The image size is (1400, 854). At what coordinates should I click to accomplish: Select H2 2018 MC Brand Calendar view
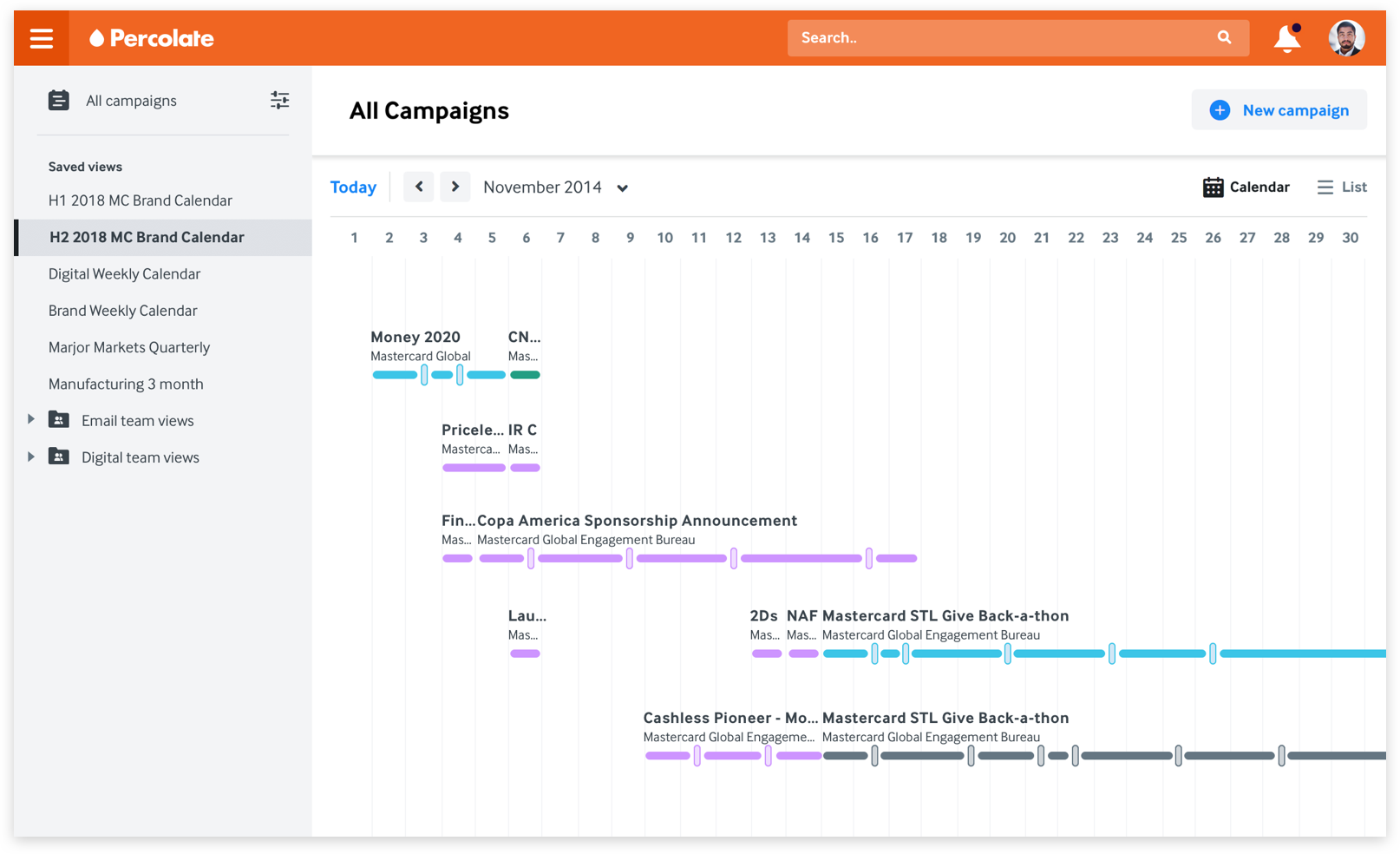point(163,237)
